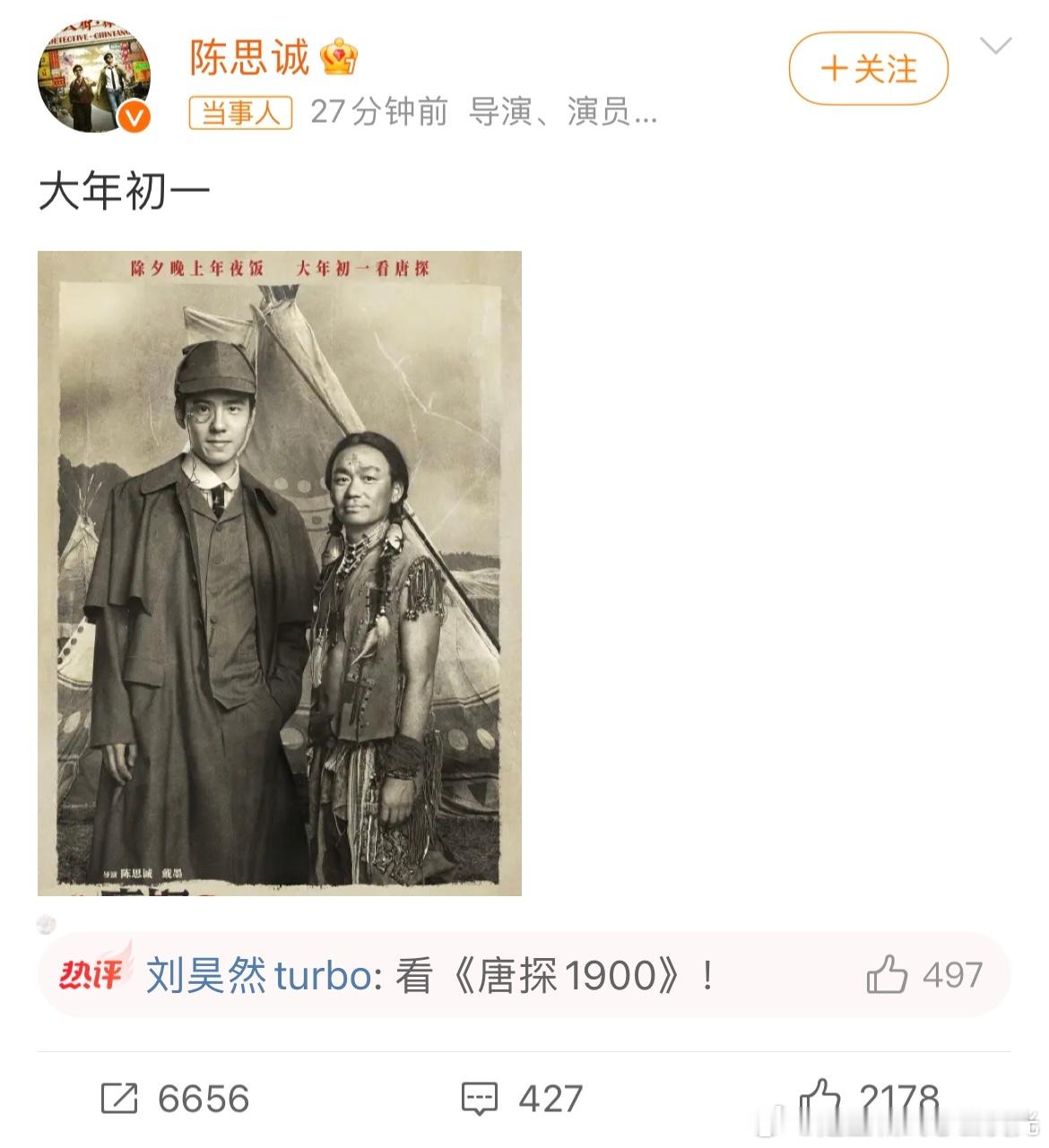
Task: Open the hot comment text 看《唐探1900》
Action: point(554,975)
